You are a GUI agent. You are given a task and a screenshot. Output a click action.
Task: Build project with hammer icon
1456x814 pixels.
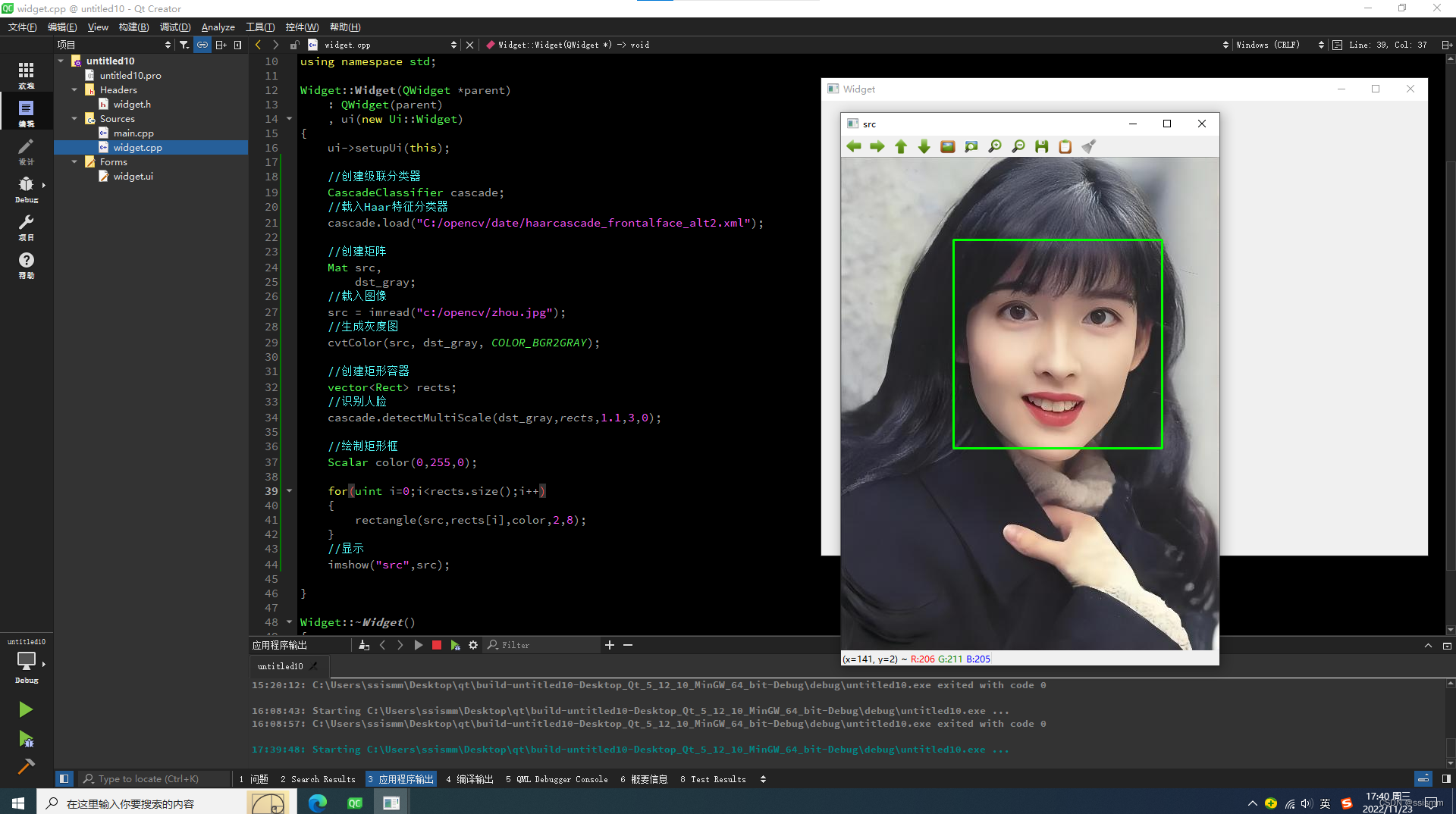tap(26, 766)
